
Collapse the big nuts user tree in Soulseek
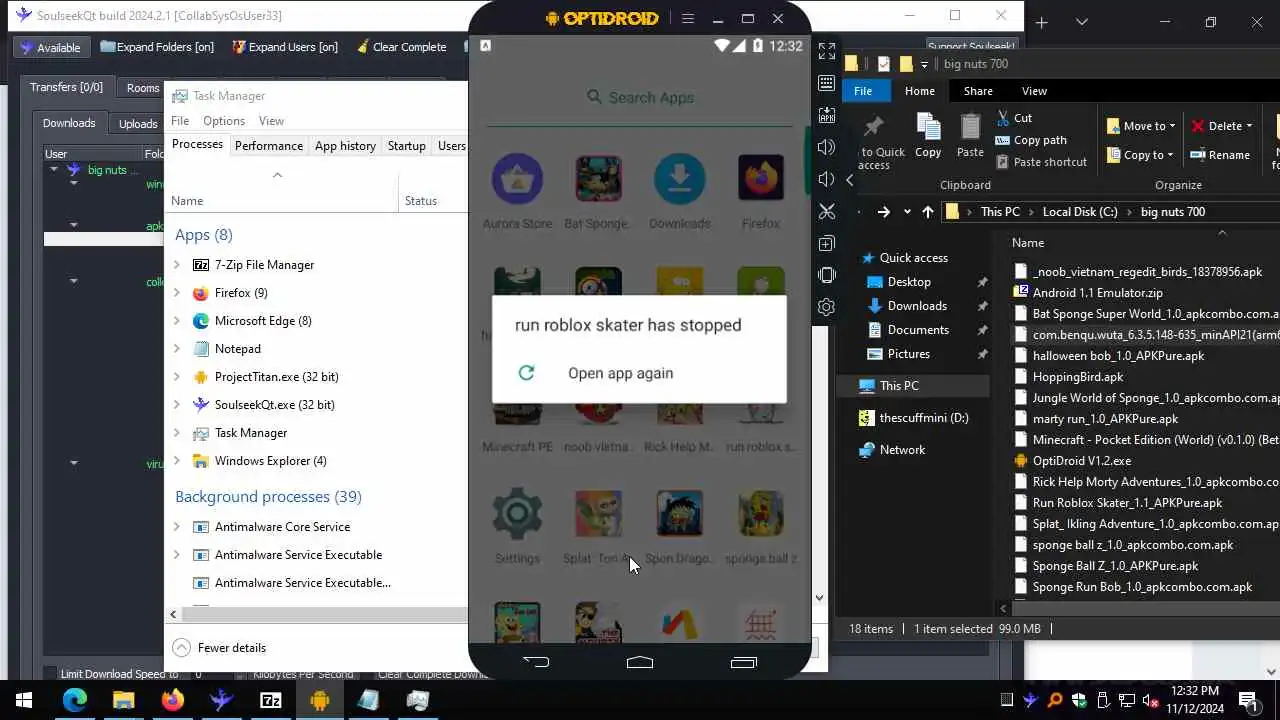coord(54,170)
